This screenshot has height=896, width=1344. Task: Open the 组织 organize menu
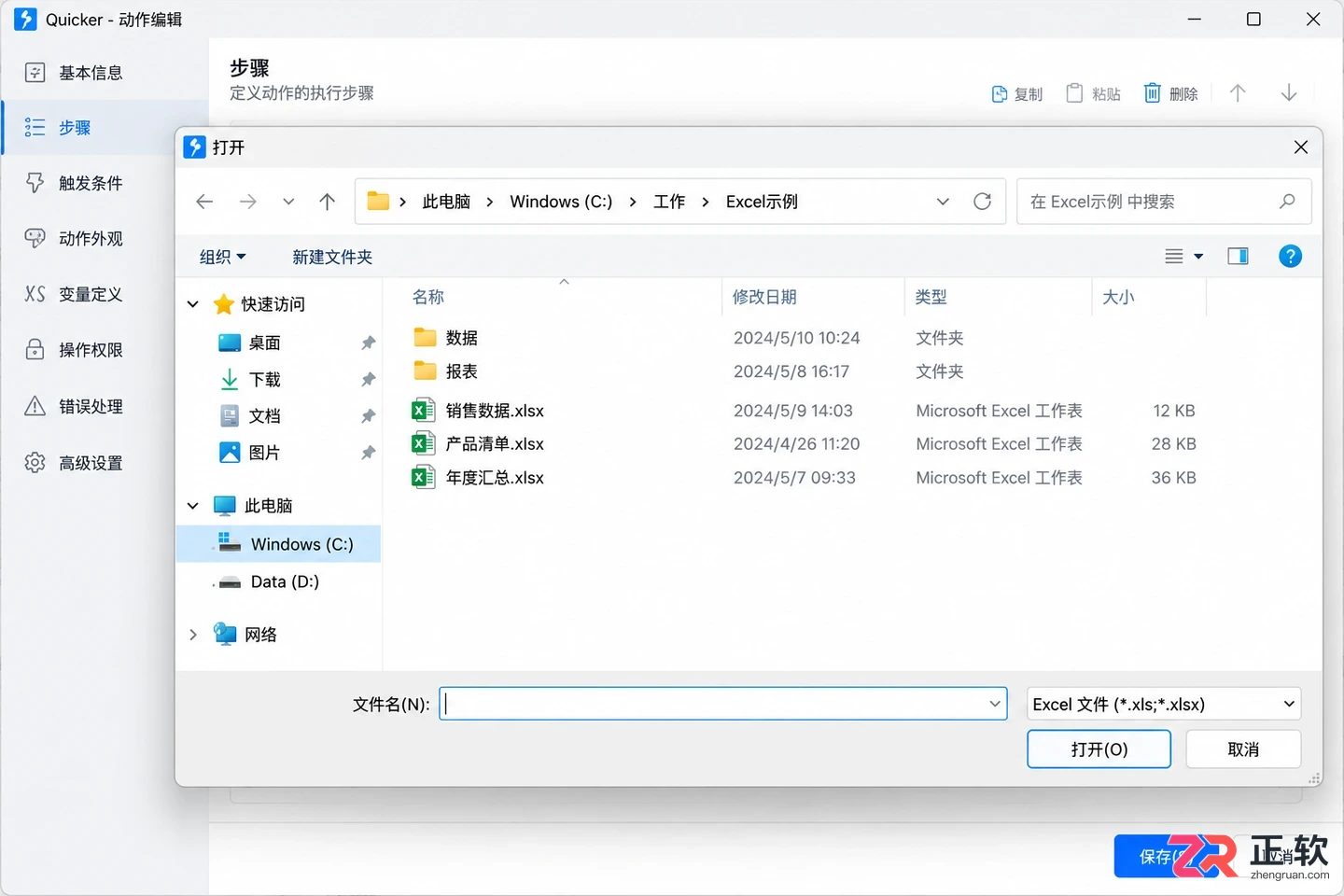coord(222,257)
